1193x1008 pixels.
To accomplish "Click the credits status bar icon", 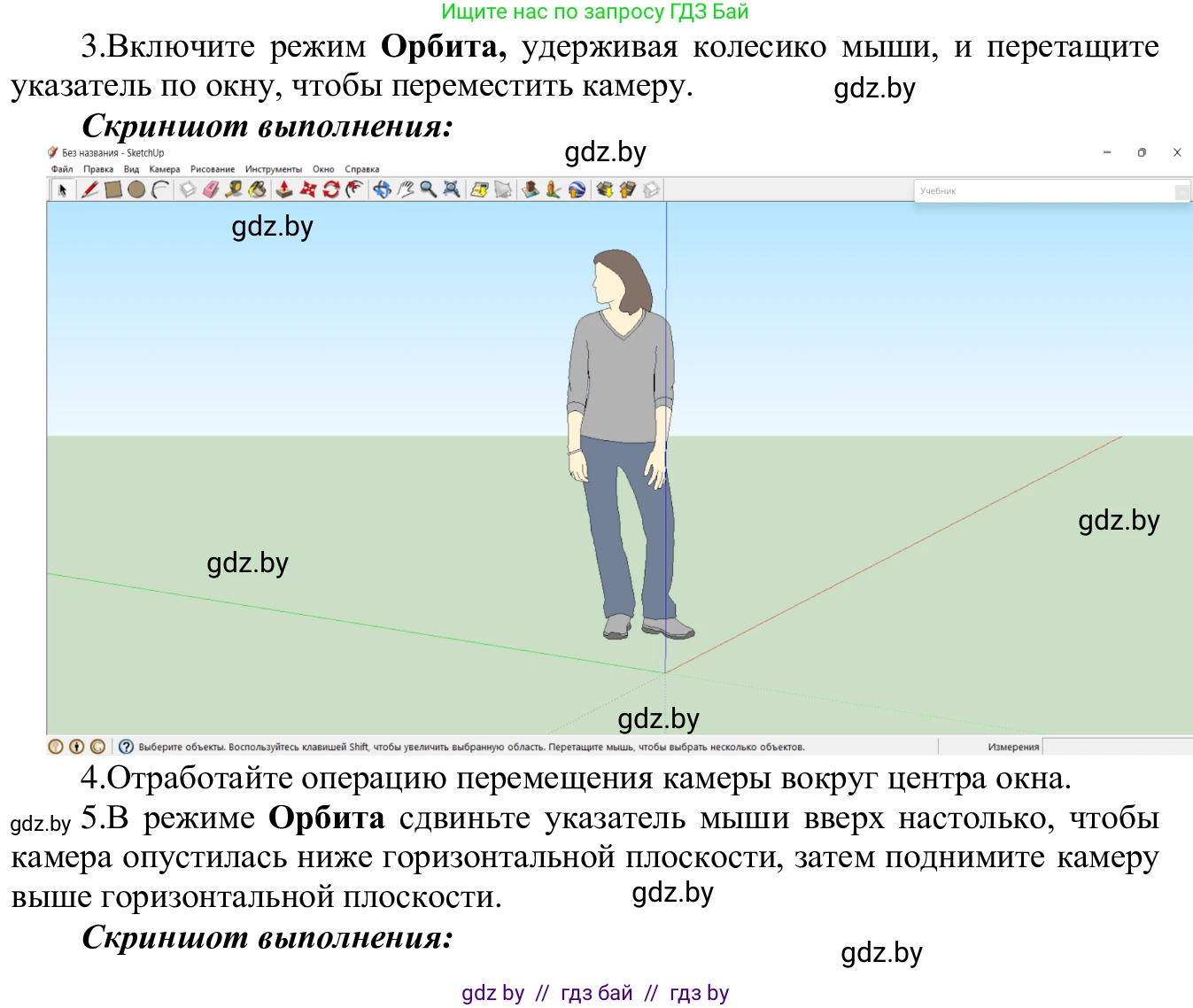I will (x=77, y=747).
